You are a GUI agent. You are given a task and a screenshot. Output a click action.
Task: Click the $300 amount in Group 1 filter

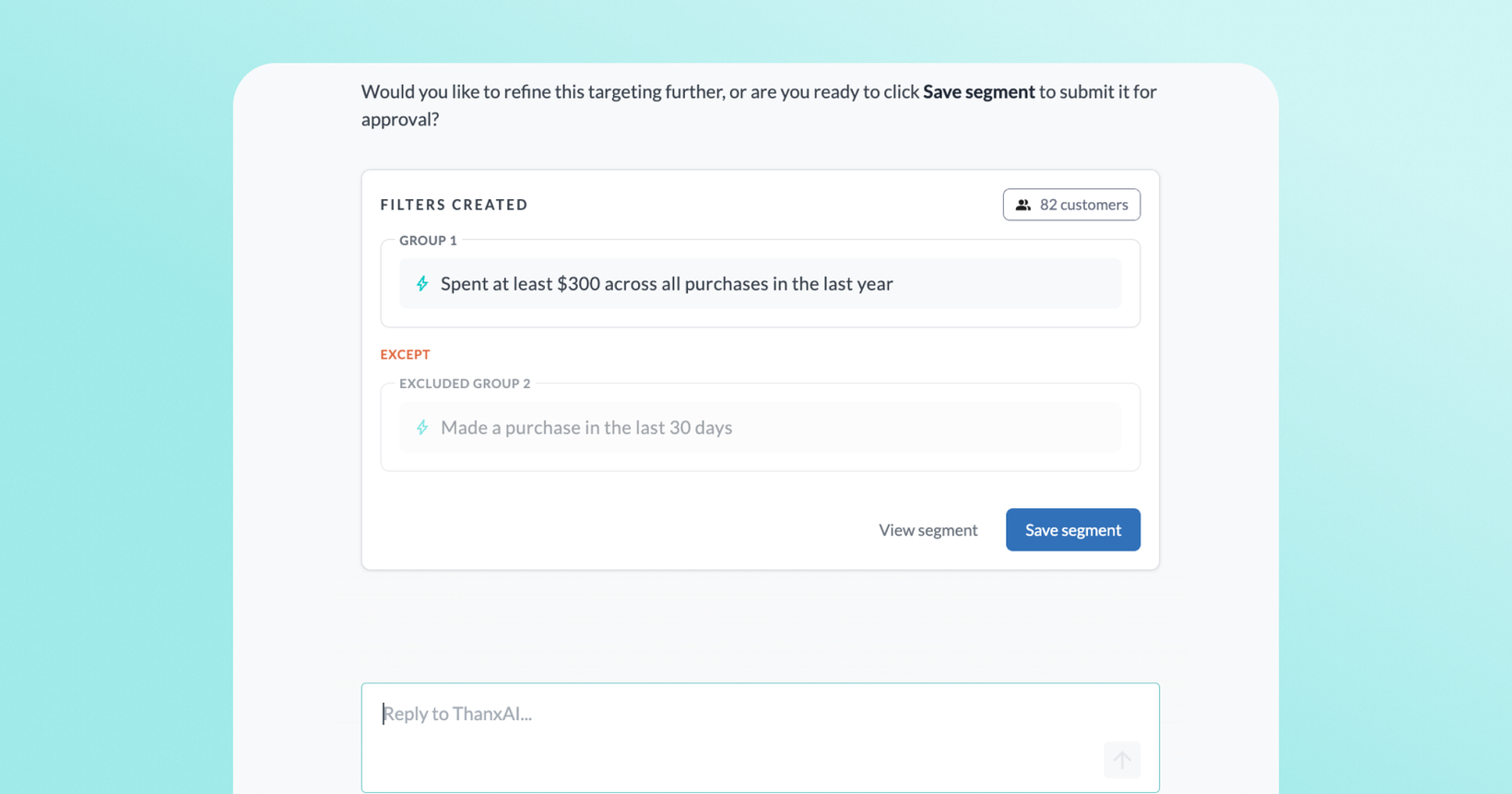coord(579,284)
